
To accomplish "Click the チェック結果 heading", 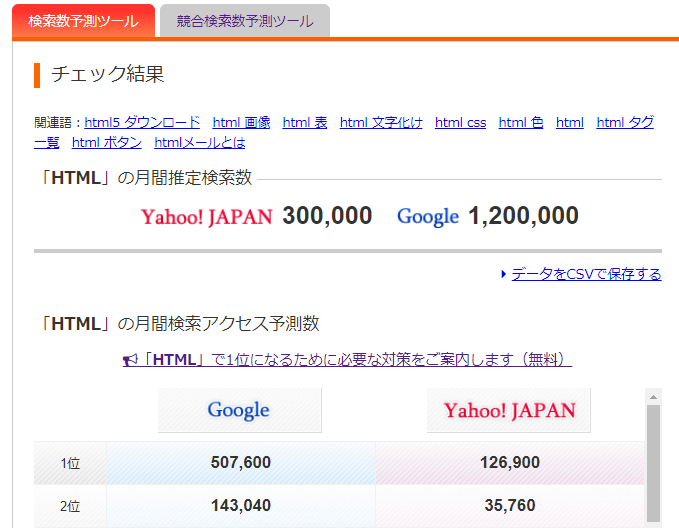I will (108, 74).
